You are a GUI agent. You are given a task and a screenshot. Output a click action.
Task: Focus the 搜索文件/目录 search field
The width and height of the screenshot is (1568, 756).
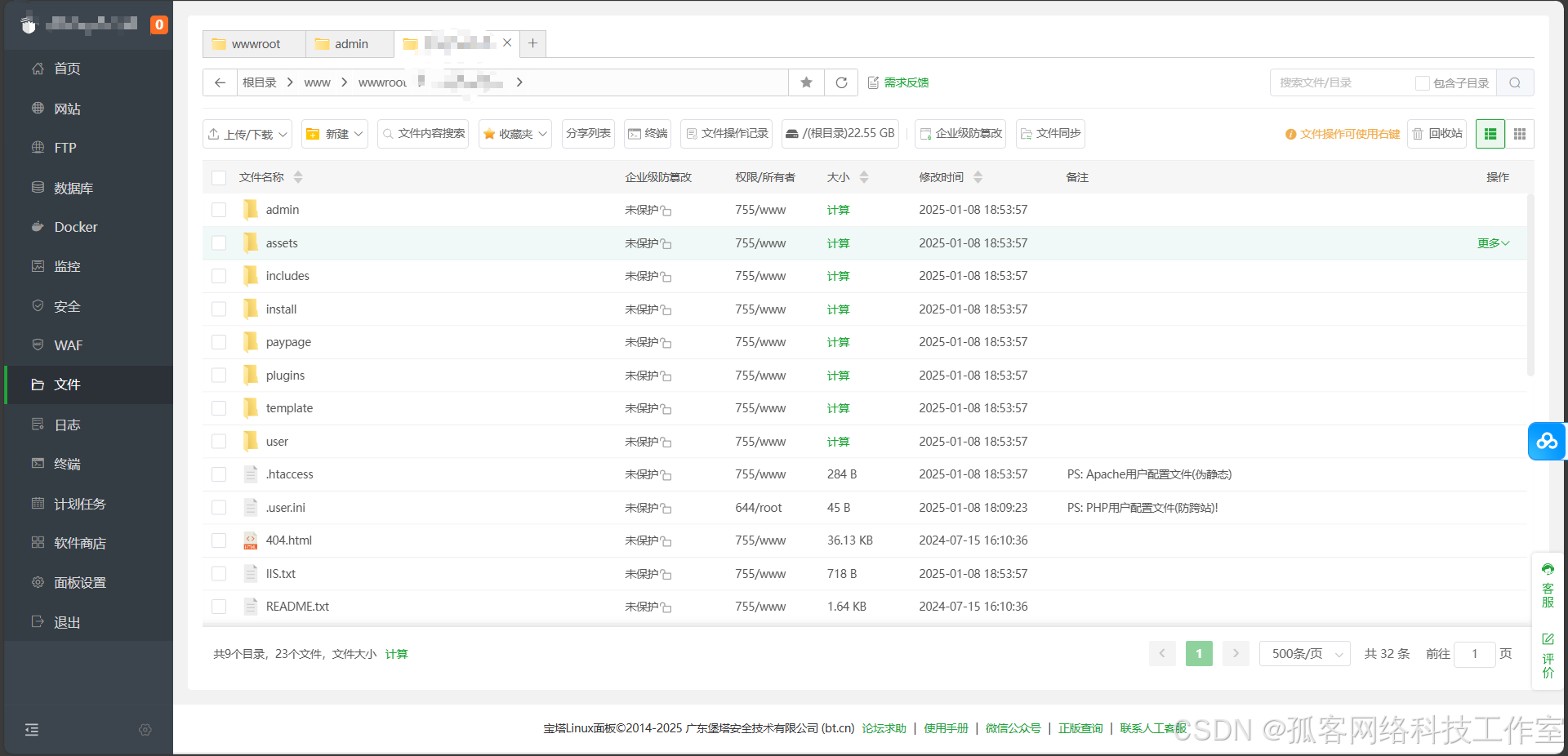(1342, 82)
